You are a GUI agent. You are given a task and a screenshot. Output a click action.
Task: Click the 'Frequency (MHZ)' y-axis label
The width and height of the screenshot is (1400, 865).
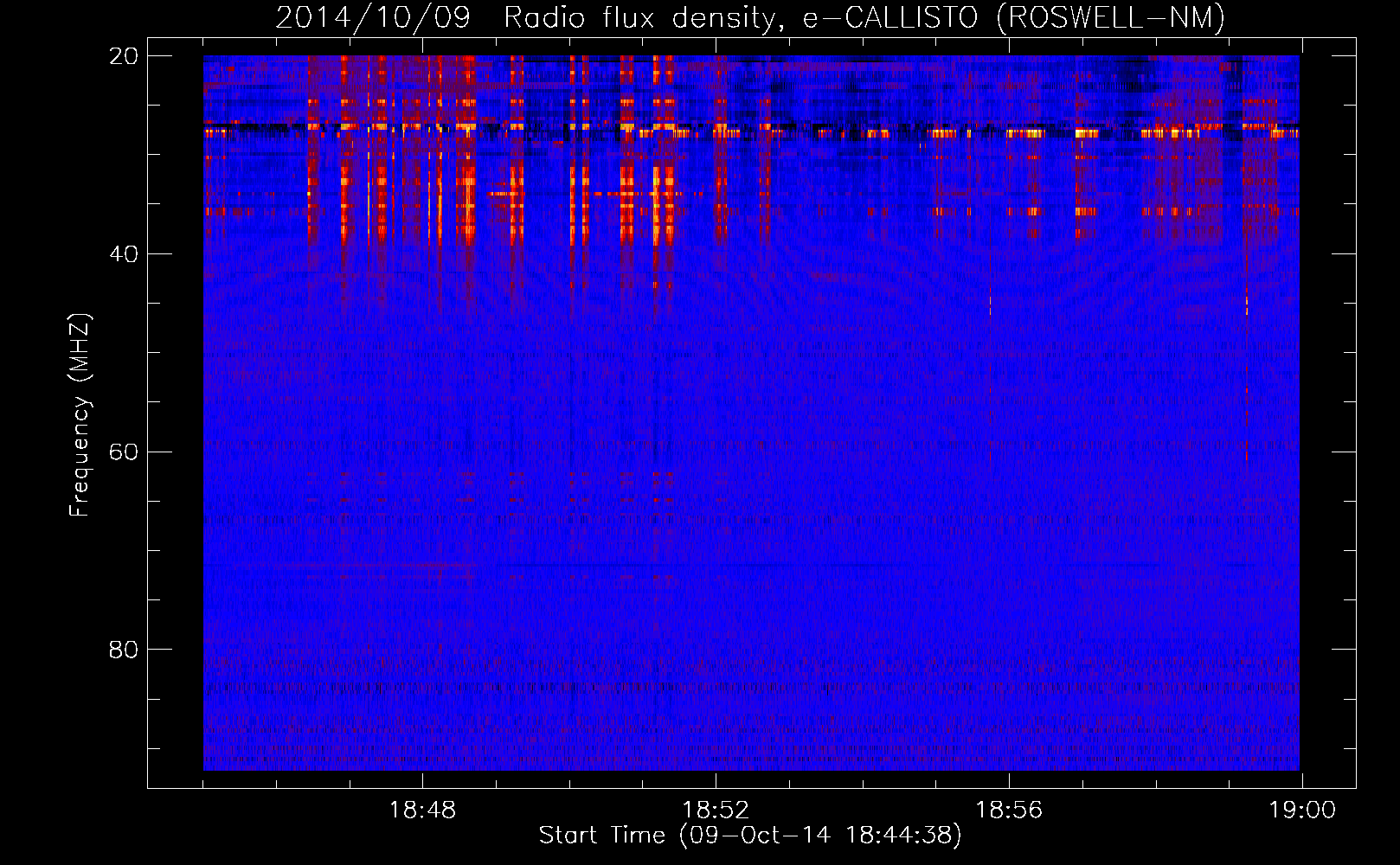pos(80,415)
